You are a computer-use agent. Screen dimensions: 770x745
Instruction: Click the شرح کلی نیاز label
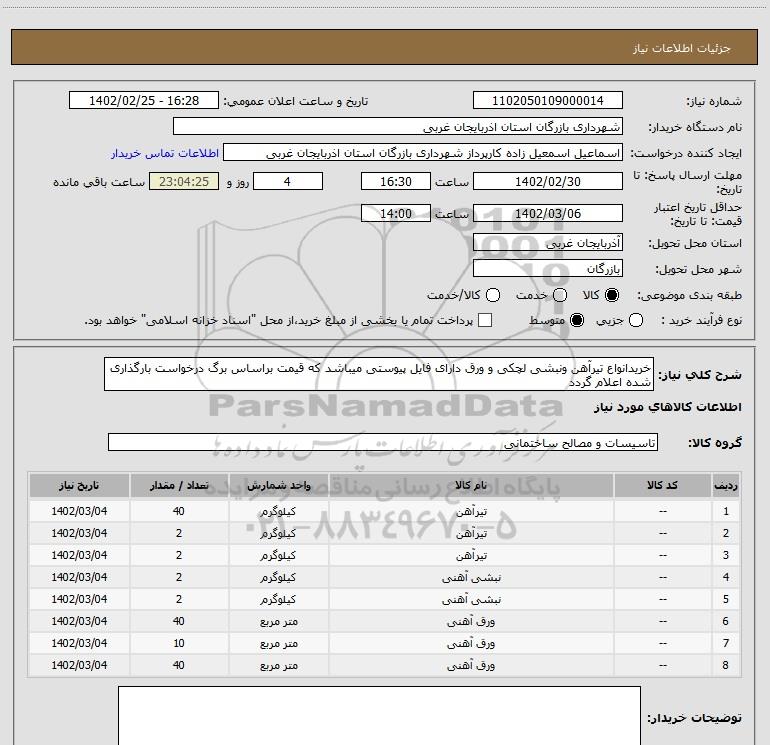coord(700,375)
